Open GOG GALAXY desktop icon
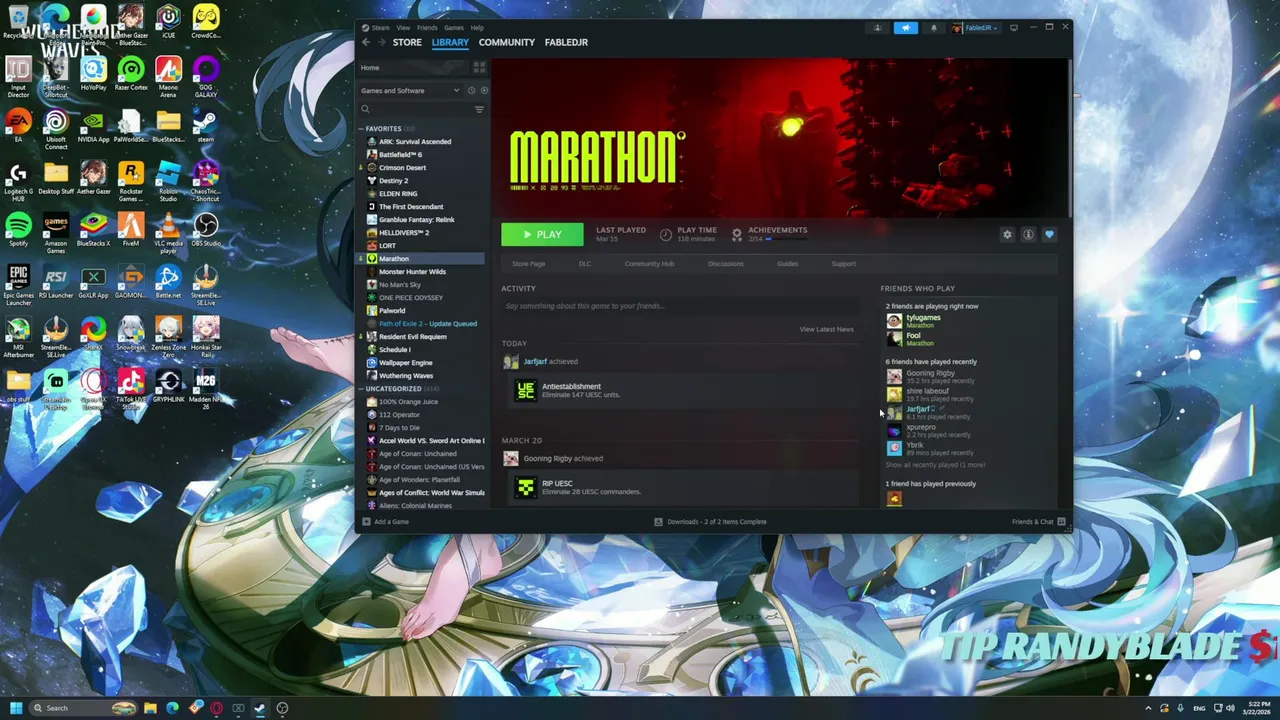 click(205, 76)
